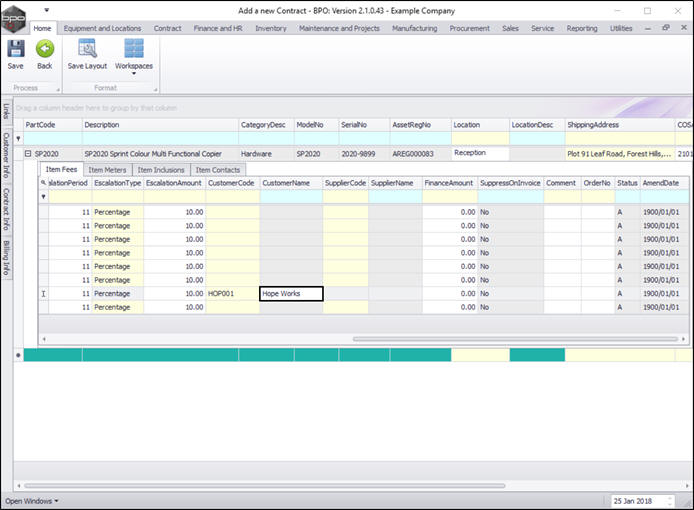Open the Reporting ribbon tab
694x510 pixels.
(x=582, y=28)
